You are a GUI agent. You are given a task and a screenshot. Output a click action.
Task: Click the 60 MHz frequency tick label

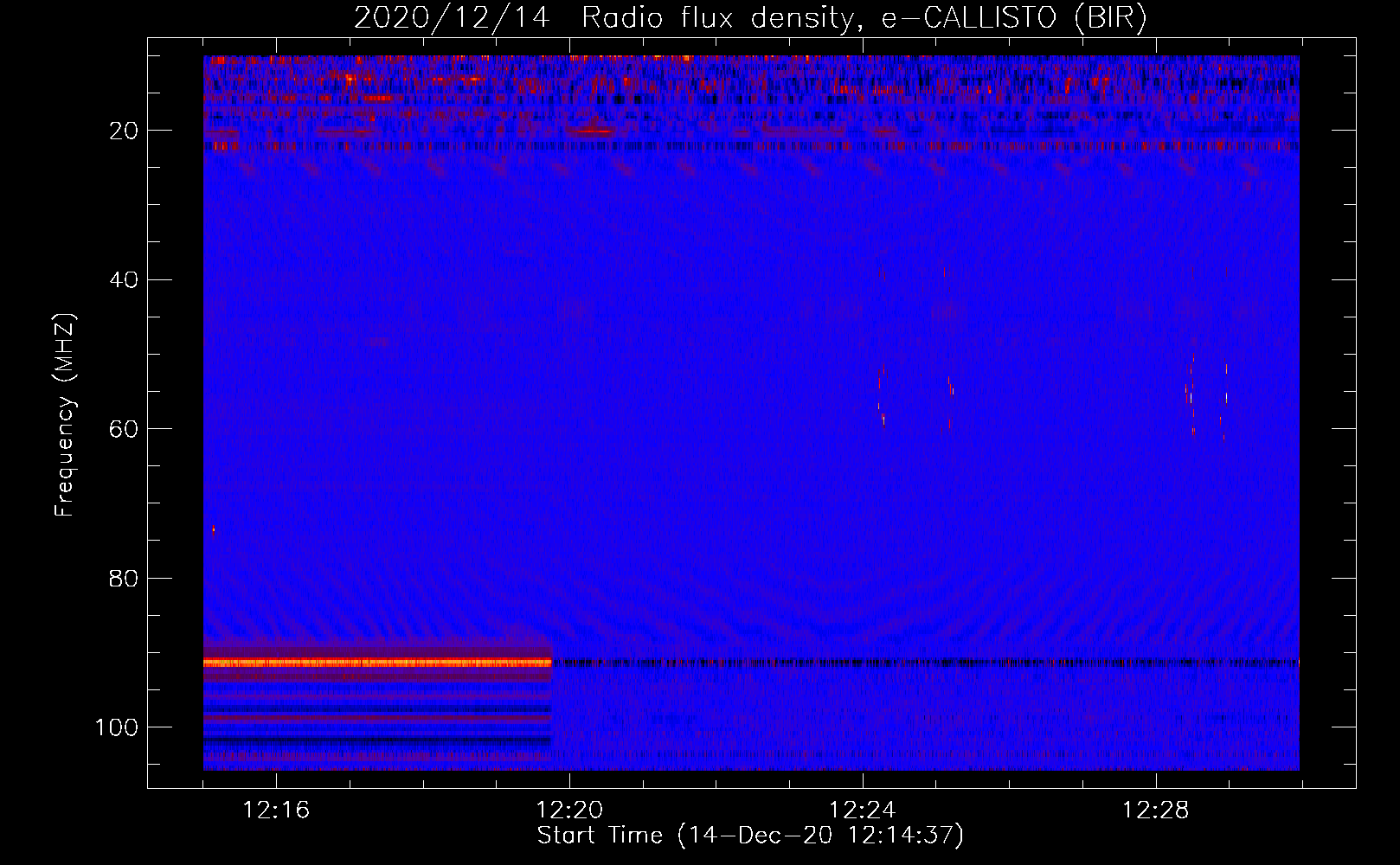[125, 429]
